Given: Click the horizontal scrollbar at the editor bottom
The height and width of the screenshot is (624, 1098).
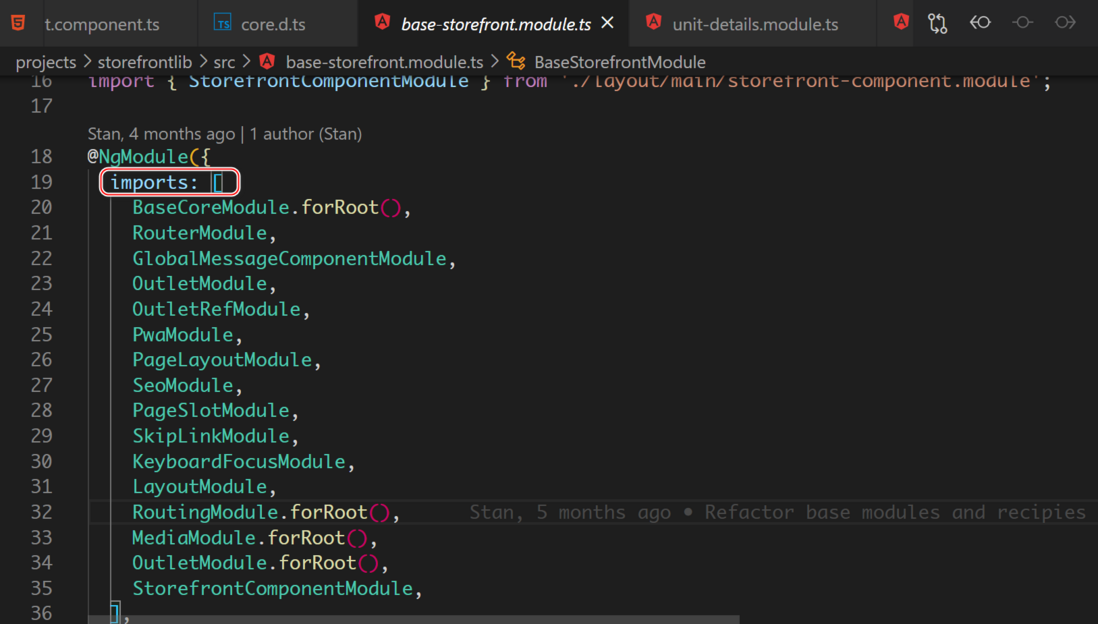Looking at the screenshot, I should [x=414, y=620].
